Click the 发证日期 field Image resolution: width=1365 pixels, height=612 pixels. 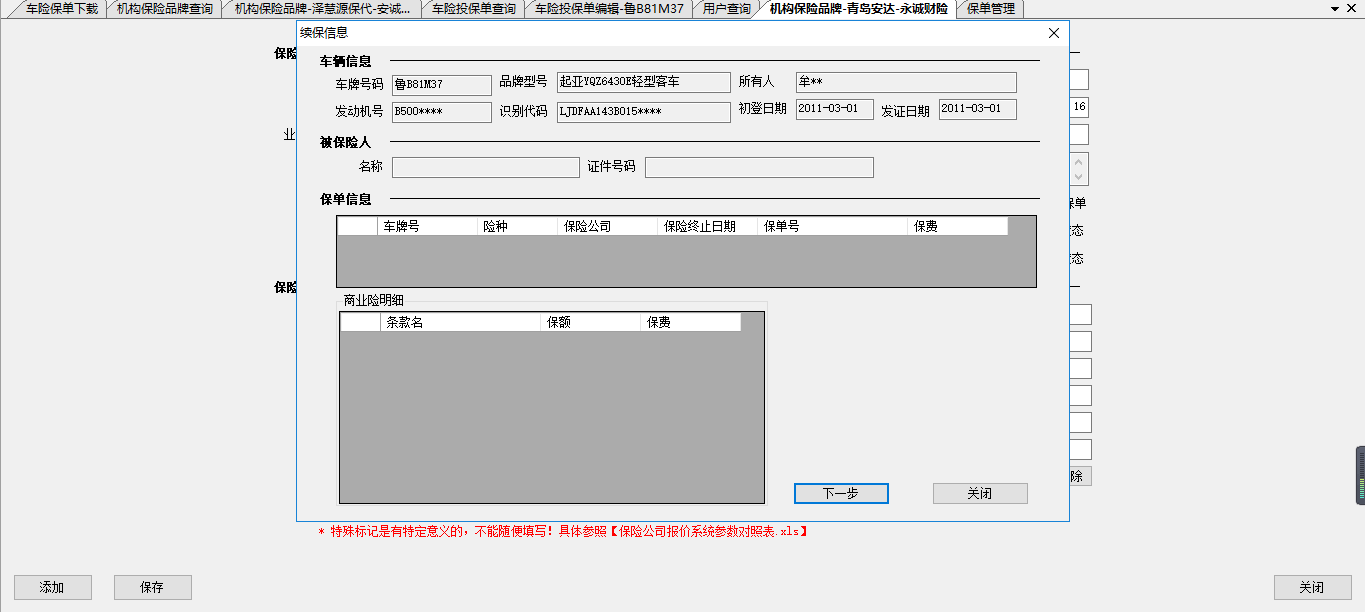(978, 109)
